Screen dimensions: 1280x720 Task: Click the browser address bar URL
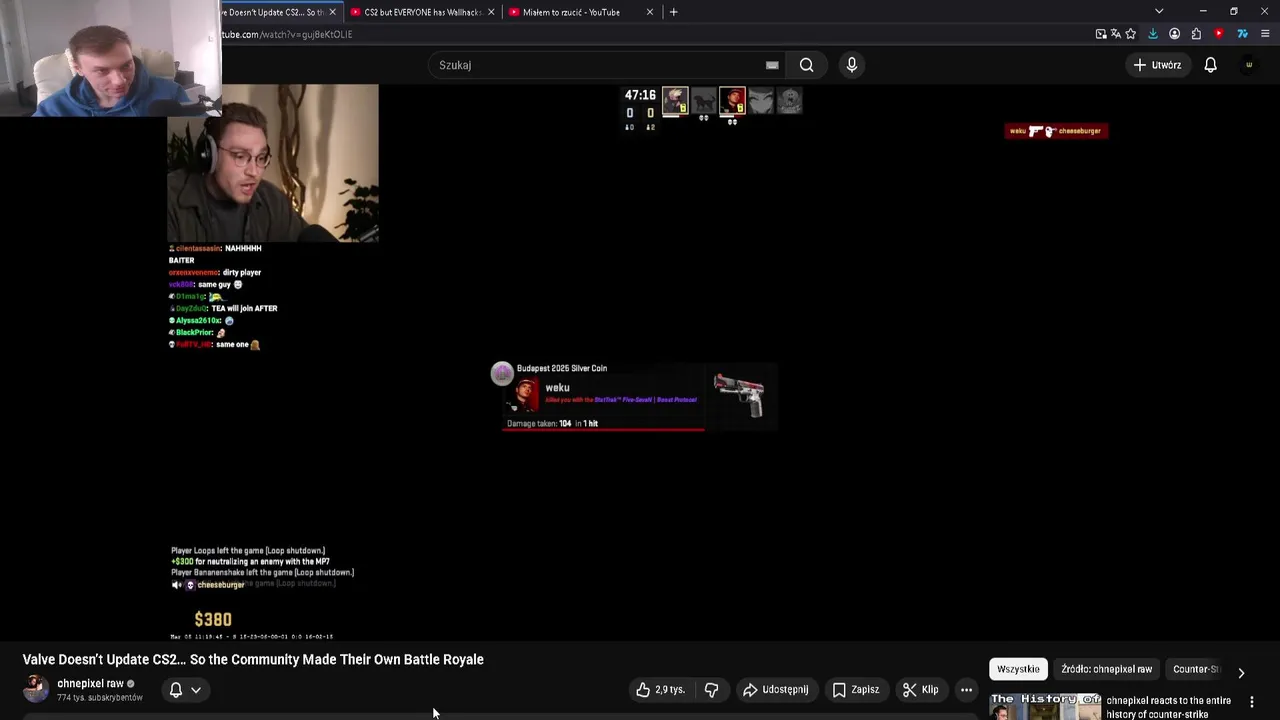click(286, 34)
